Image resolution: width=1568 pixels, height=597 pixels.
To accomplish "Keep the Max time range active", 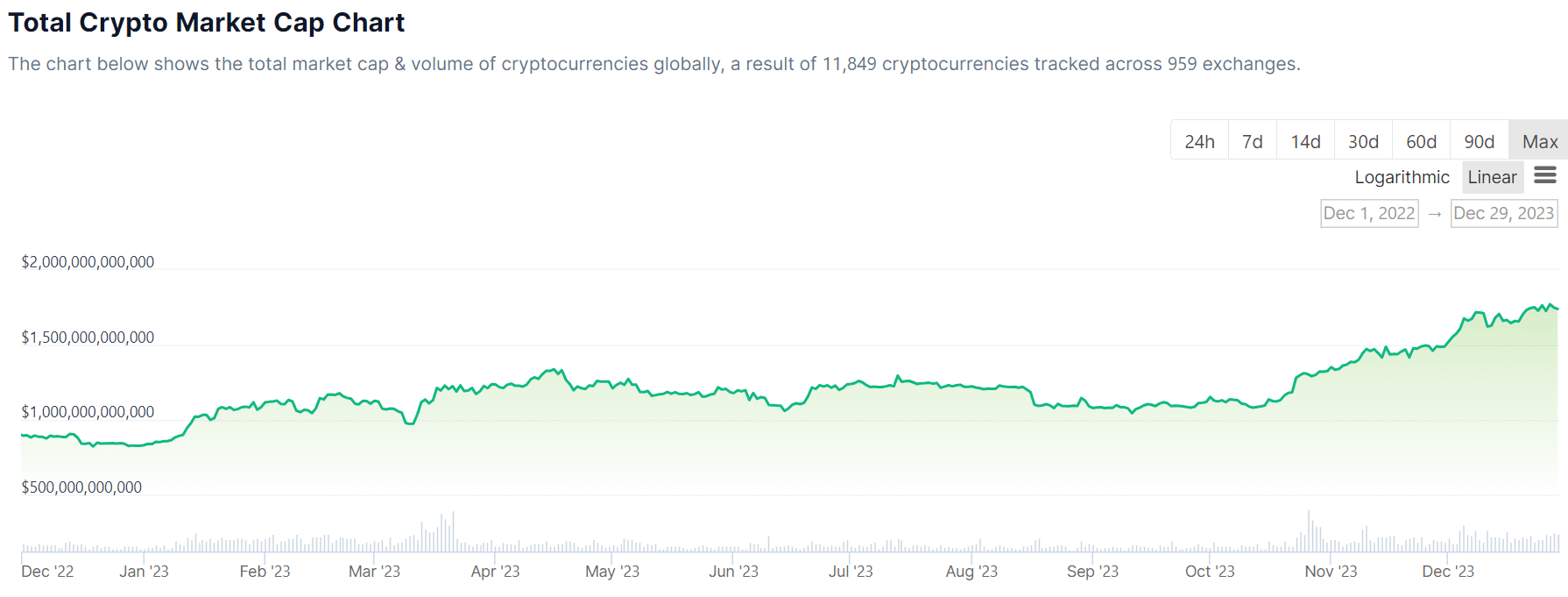I will (1537, 140).
